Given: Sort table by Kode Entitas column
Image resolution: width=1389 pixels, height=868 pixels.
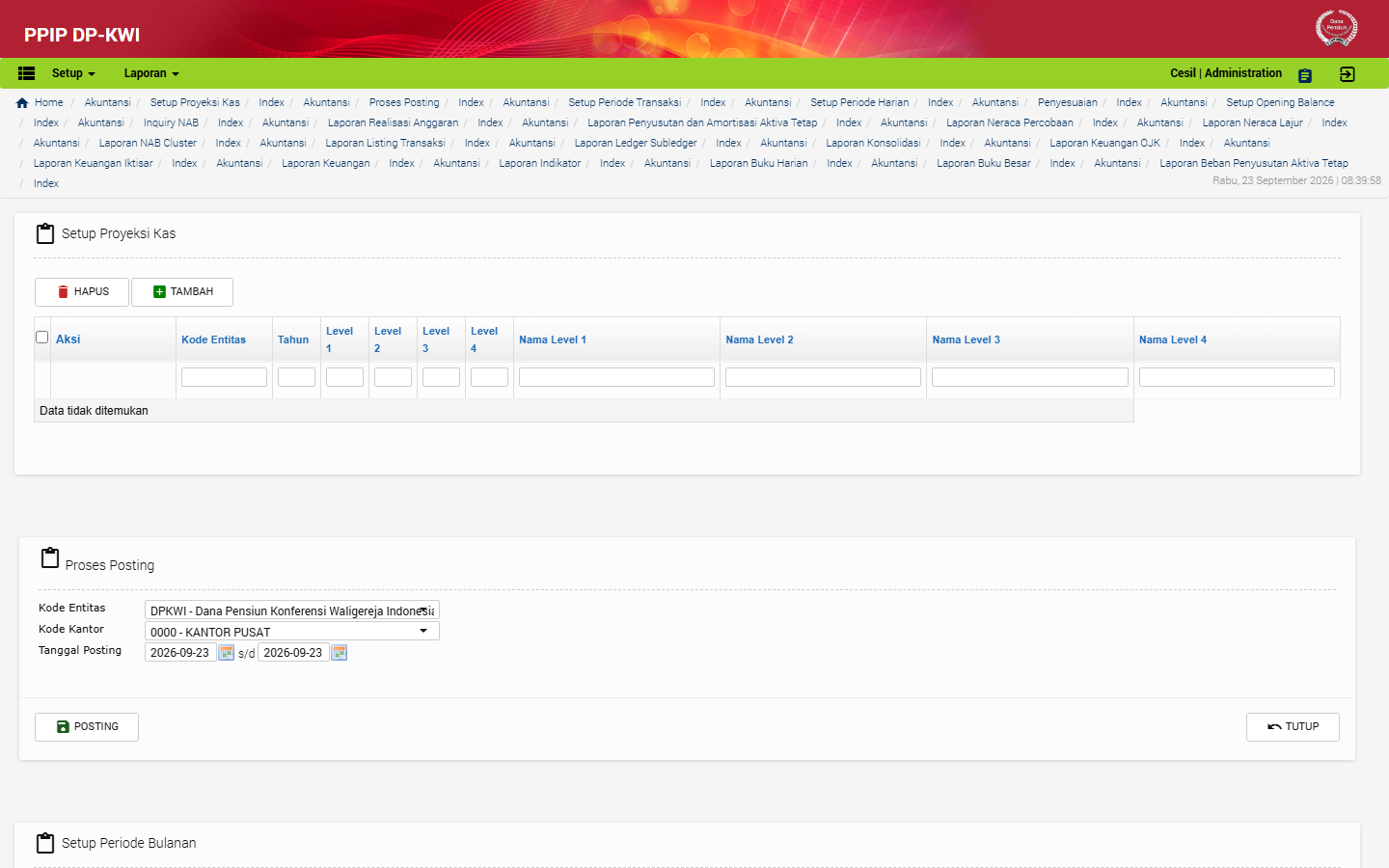Looking at the screenshot, I should pyautogui.click(x=213, y=339).
